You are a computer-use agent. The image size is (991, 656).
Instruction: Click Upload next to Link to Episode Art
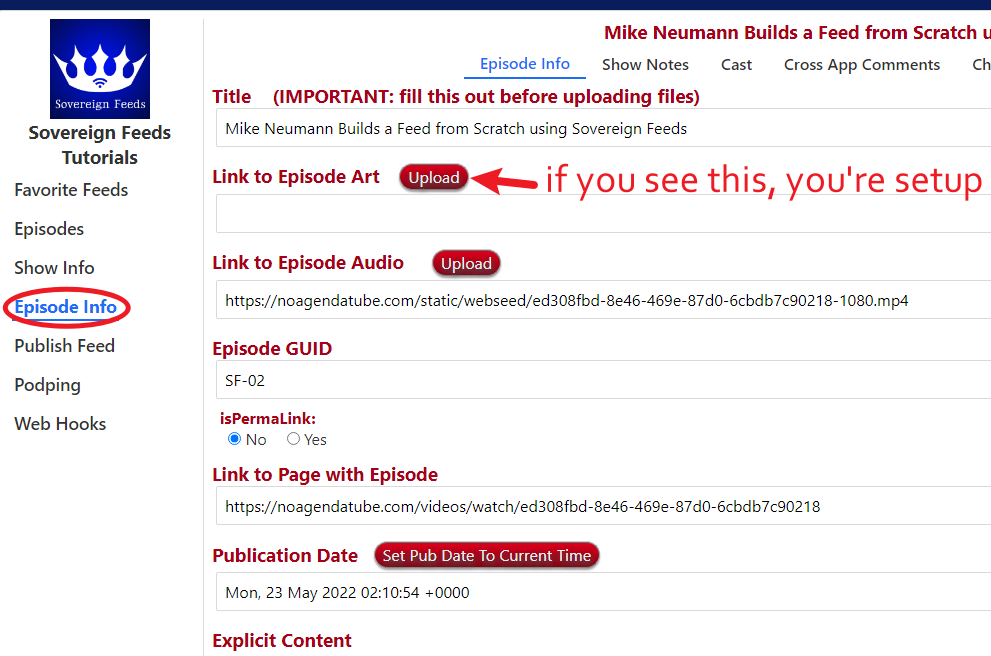pyautogui.click(x=434, y=178)
